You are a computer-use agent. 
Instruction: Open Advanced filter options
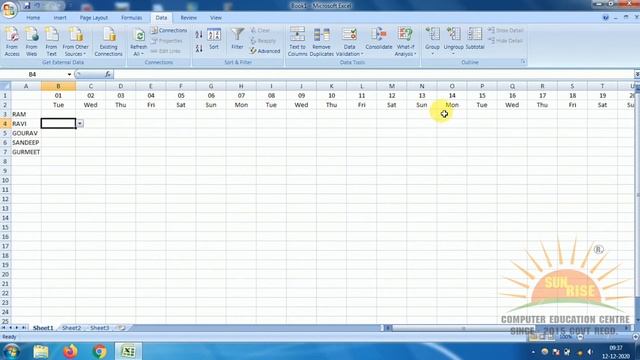265,51
